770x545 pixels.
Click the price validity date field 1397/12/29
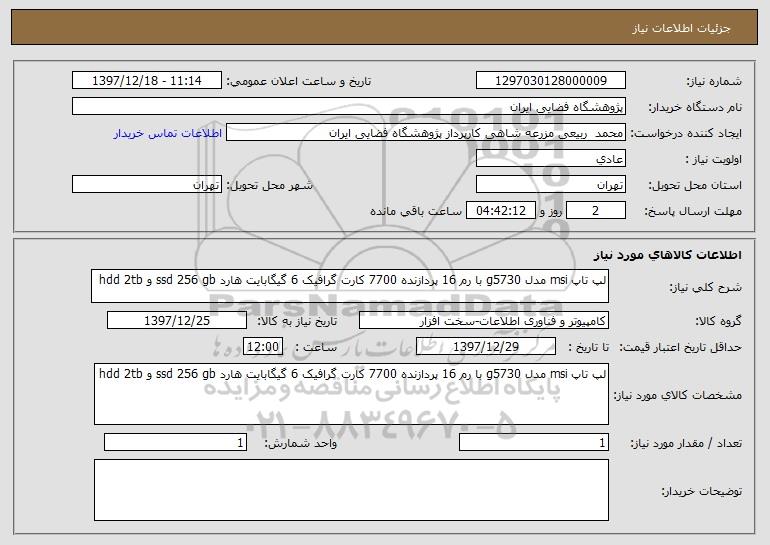(x=486, y=346)
